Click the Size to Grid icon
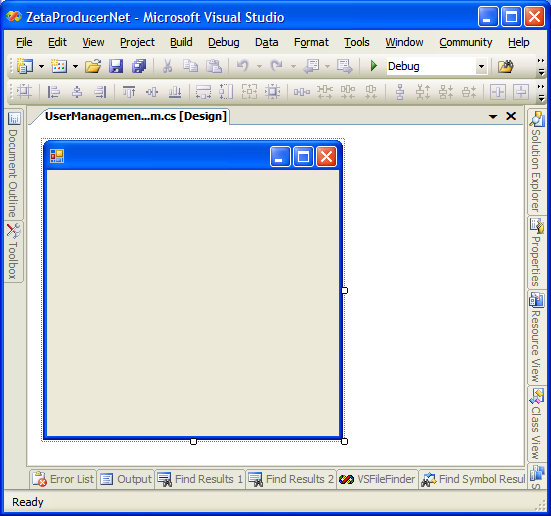Screen dimensions: 551x516 [x=272, y=92]
